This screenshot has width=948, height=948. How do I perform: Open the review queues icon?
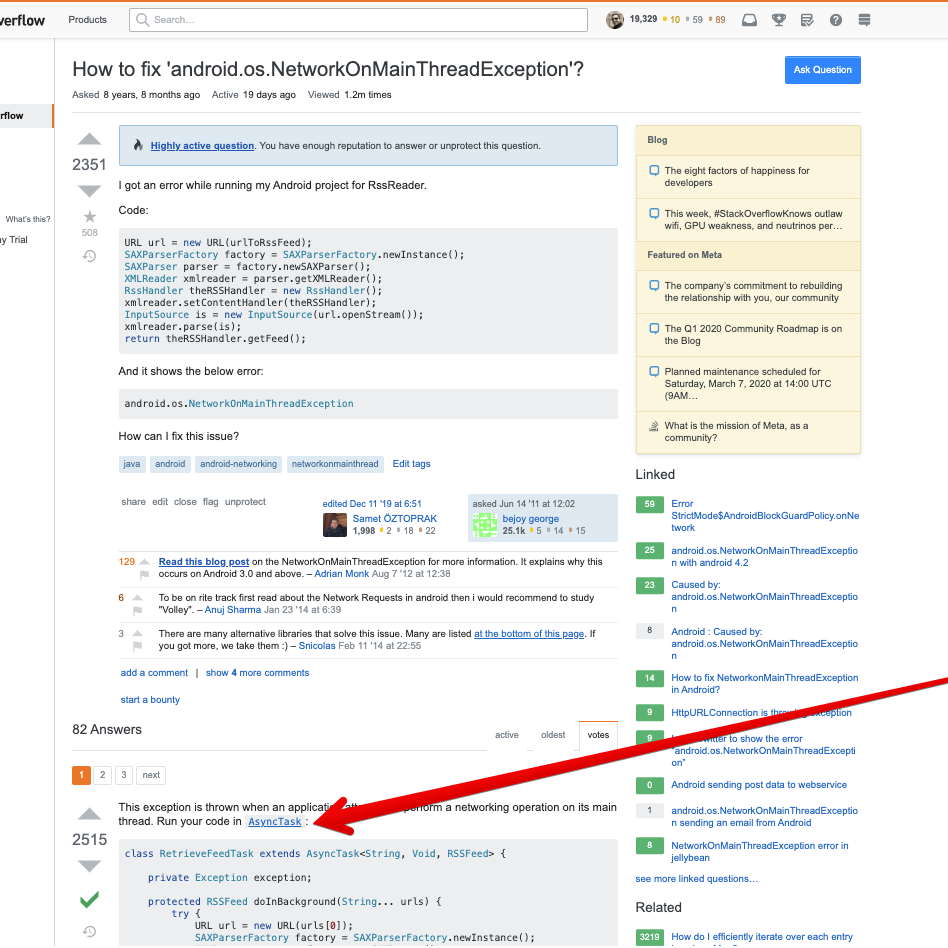click(x=807, y=19)
